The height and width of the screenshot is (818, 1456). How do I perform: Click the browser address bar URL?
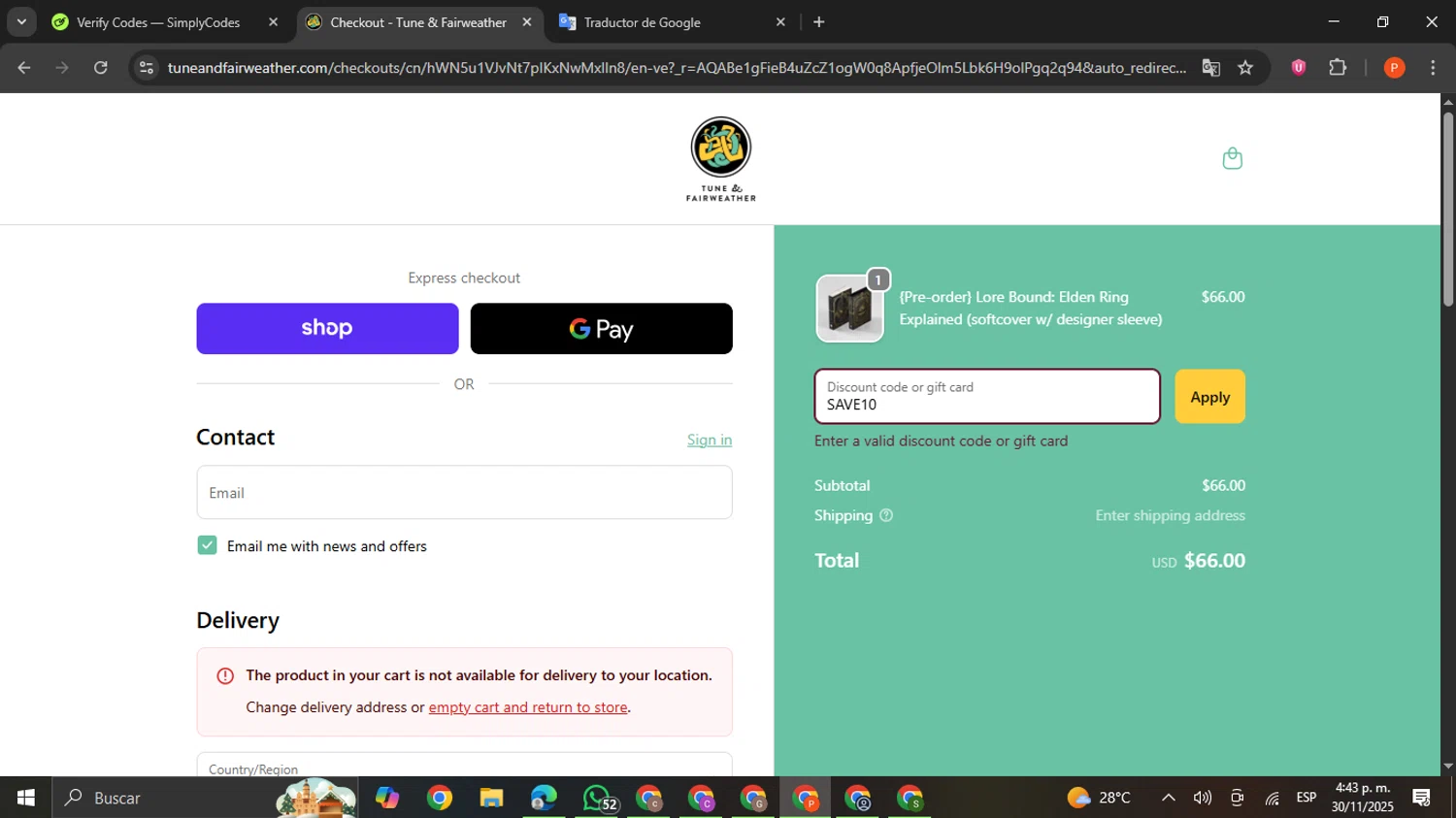677,67
